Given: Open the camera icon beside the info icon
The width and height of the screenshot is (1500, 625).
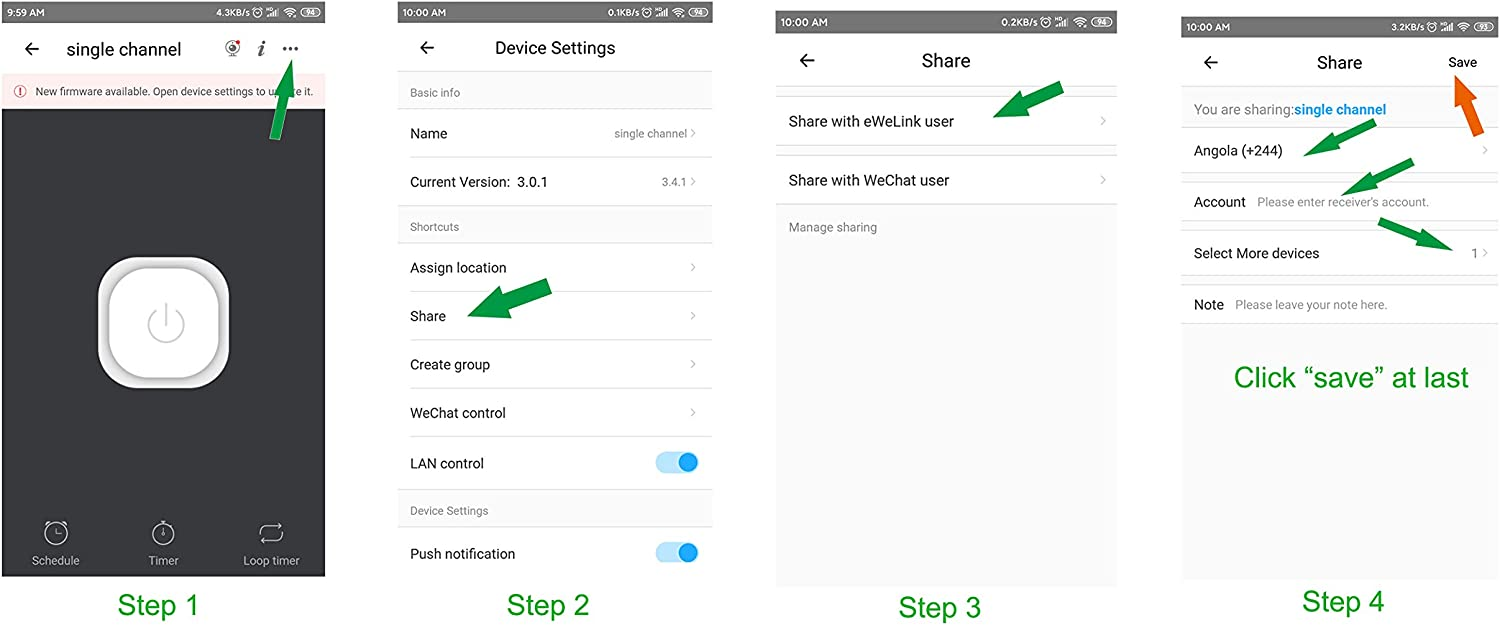Looking at the screenshot, I should click(232, 48).
